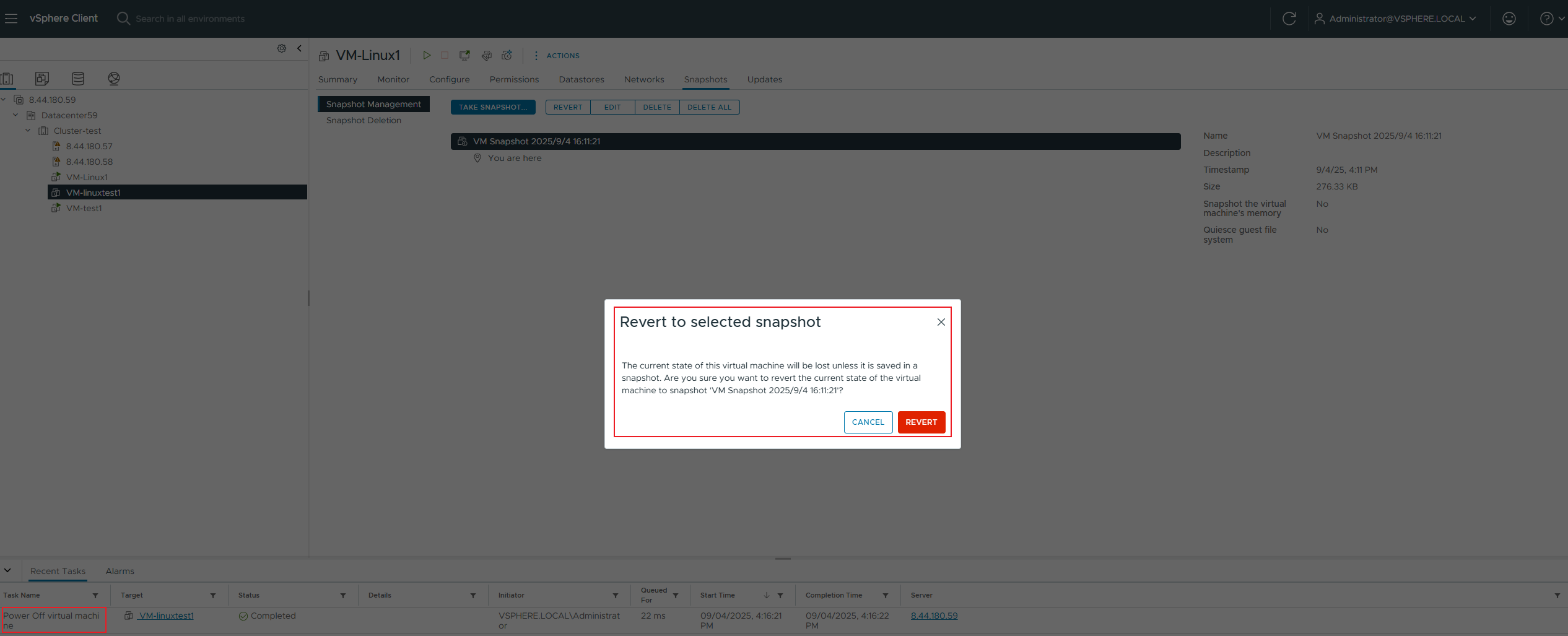This screenshot has width=1568, height=636.
Task: Open the 8.44.180.59 server link
Action: pyautogui.click(x=934, y=616)
